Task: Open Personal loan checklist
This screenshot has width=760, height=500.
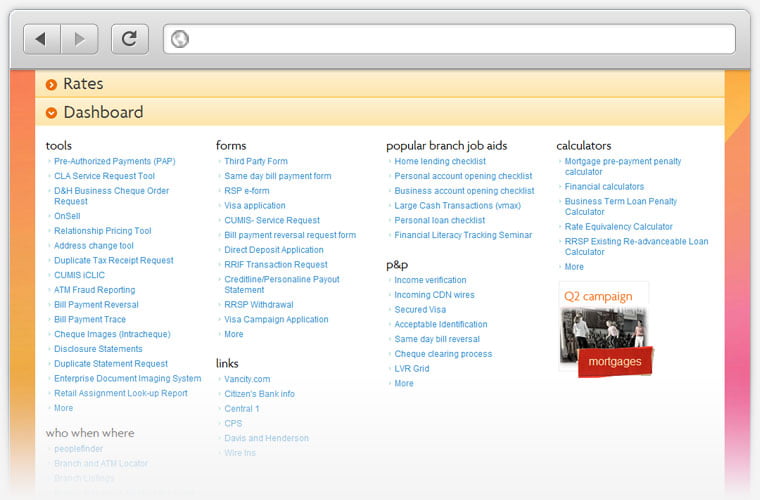Action: [x=440, y=220]
